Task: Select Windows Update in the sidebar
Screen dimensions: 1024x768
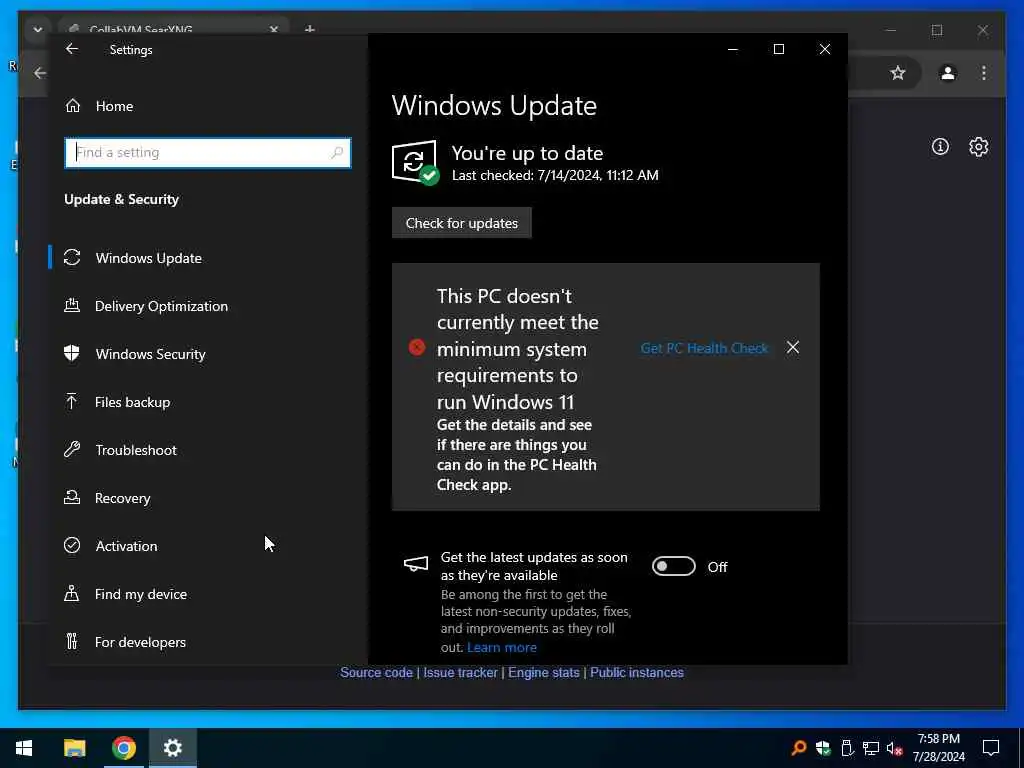Action: [x=148, y=258]
